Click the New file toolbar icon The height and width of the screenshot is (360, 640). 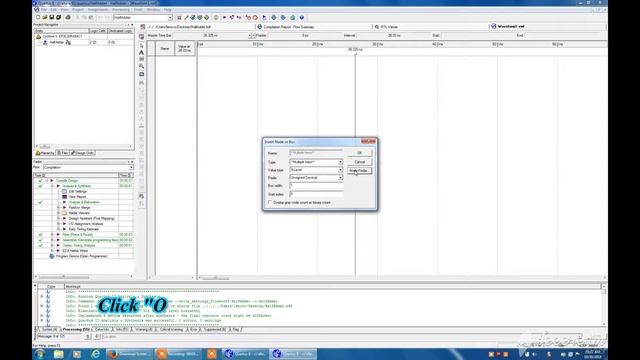tap(38, 18)
